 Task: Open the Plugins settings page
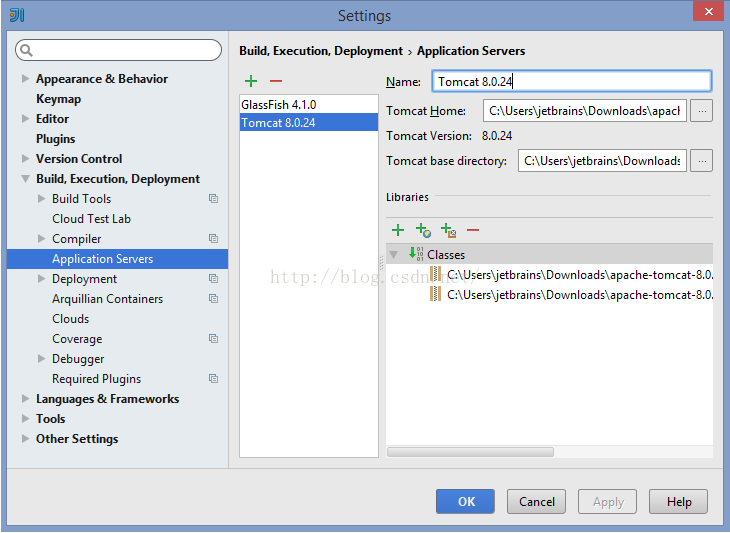[55, 139]
